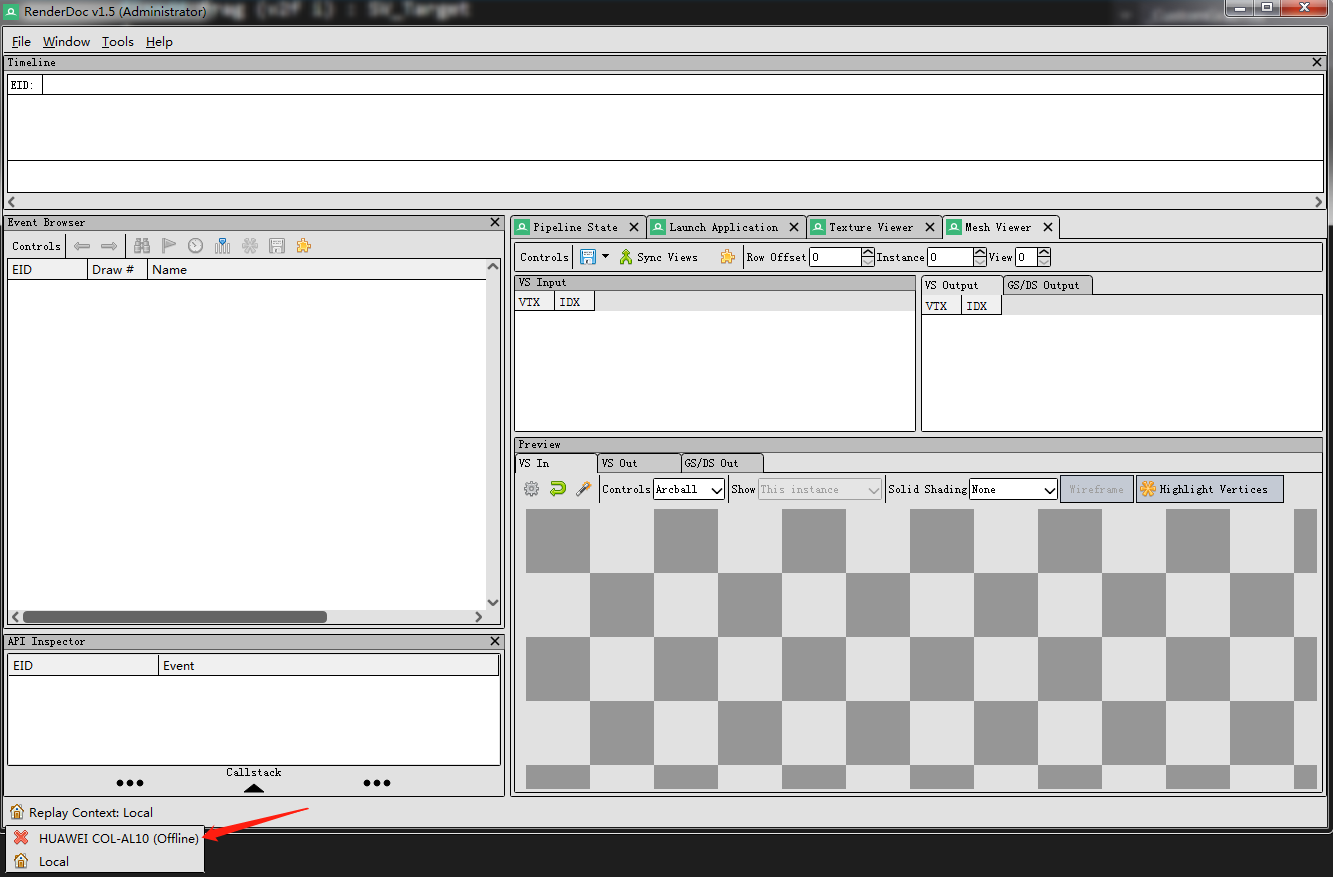This screenshot has width=1333, height=877.
Task: Open the save format dropdown arrow
Action: (604, 256)
